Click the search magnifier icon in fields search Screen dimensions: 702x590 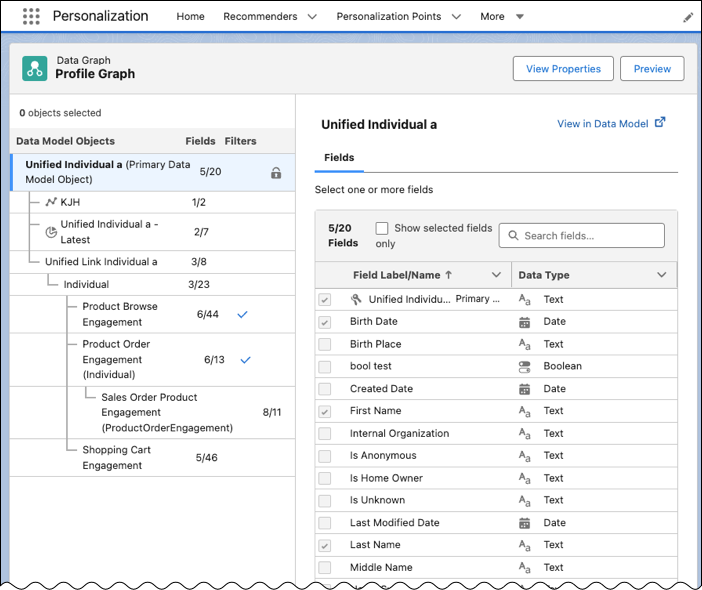click(x=513, y=235)
